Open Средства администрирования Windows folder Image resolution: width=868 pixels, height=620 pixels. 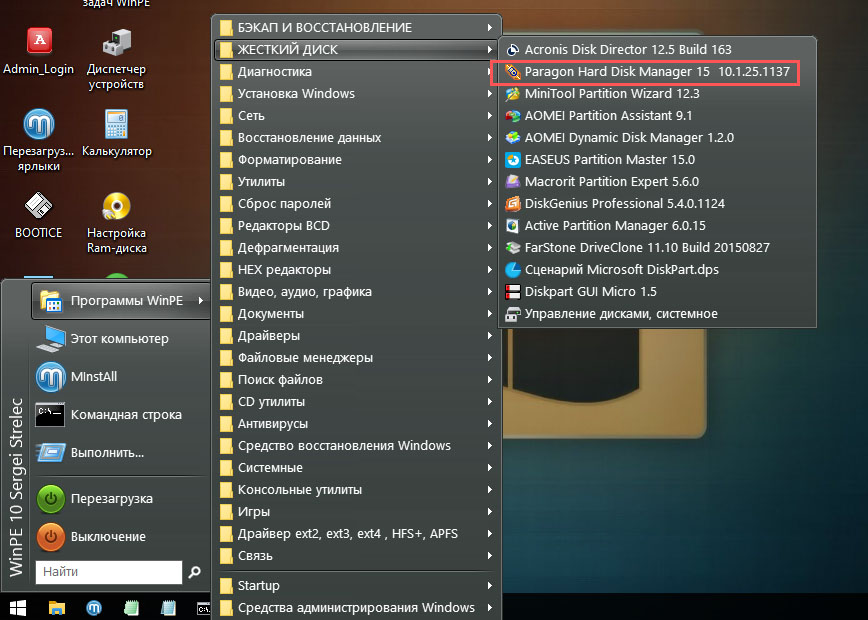(x=356, y=608)
